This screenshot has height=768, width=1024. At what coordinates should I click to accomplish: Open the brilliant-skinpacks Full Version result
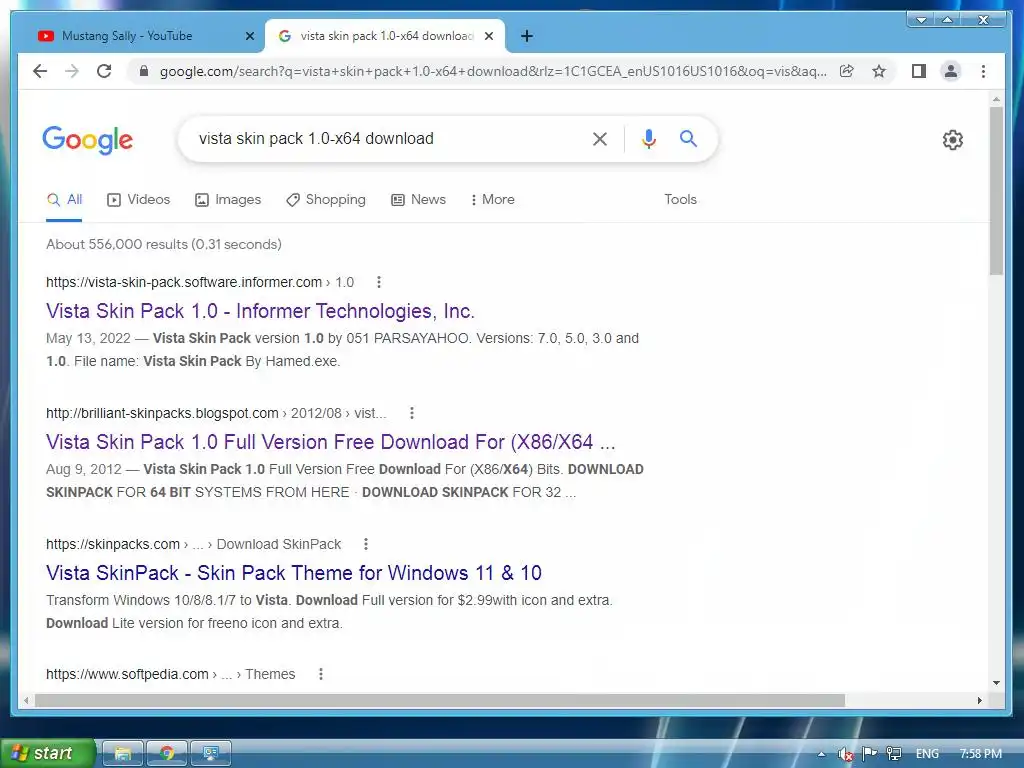click(x=330, y=442)
